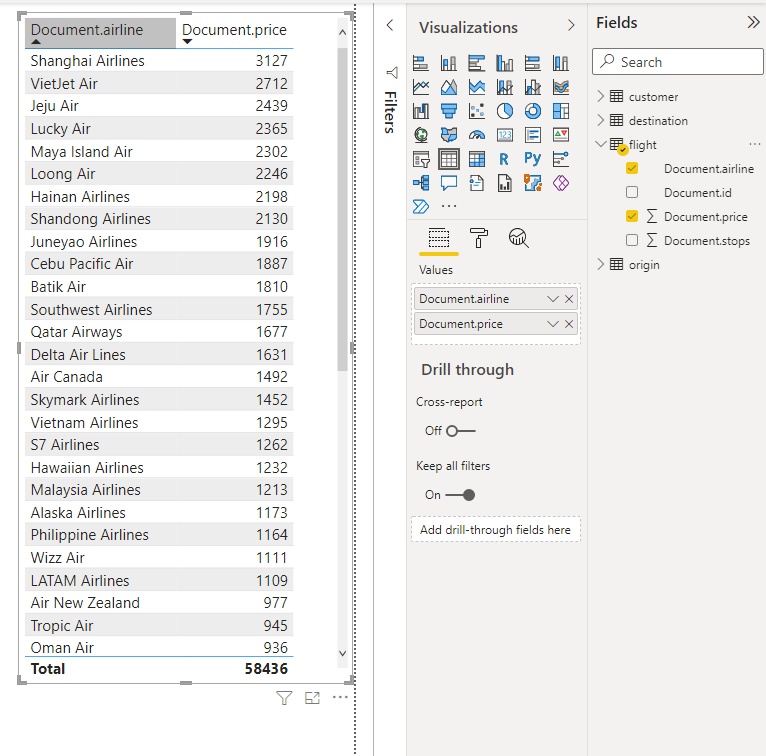Select the Table visualization

tap(448, 159)
